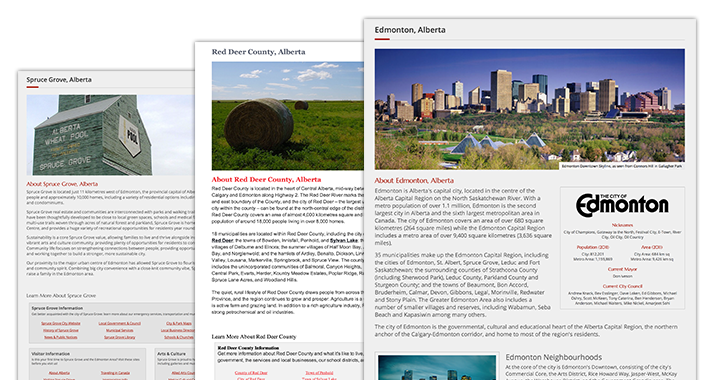712x380 pixels.
Task: Open the Edmonton downtown skyline photo
Action: tap(529, 109)
